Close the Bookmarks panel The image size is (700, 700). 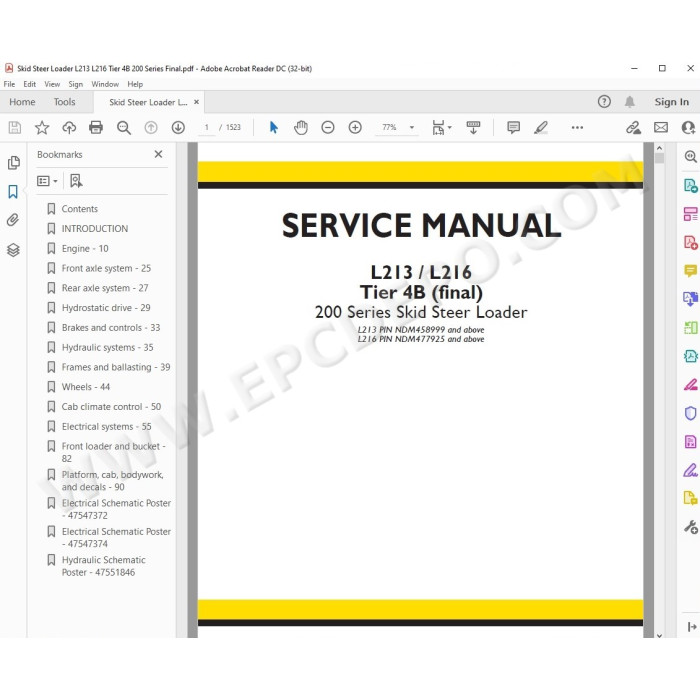[158, 154]
